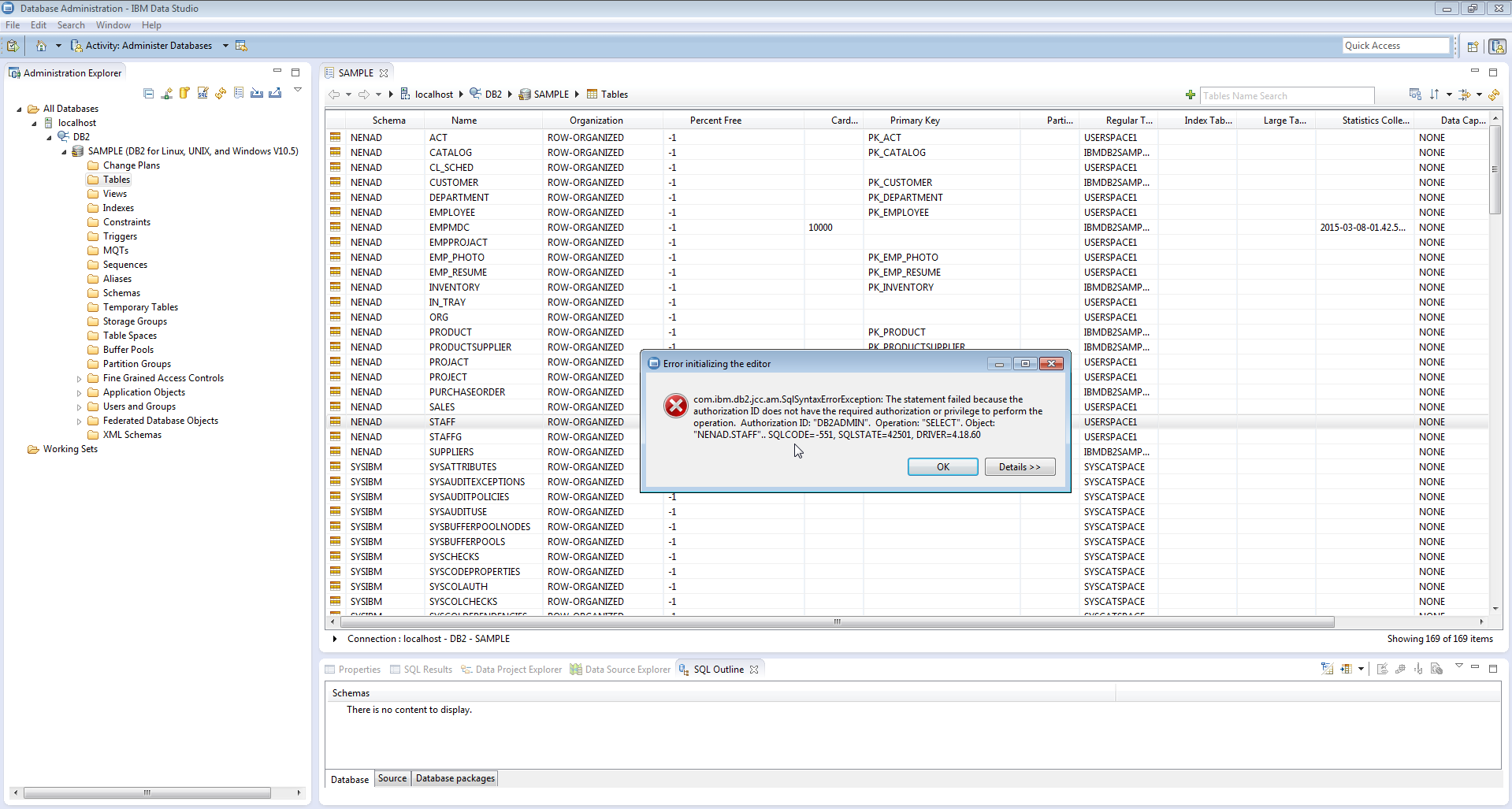The image size is (1512, 809).
Task: Click the list properties icon in explorer toolbar
Action: 239,93
